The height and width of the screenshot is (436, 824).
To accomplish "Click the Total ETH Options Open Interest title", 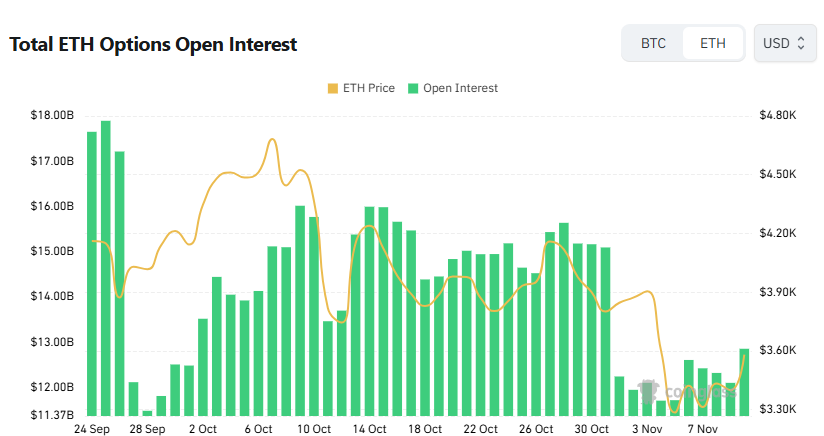I will 153,45.
